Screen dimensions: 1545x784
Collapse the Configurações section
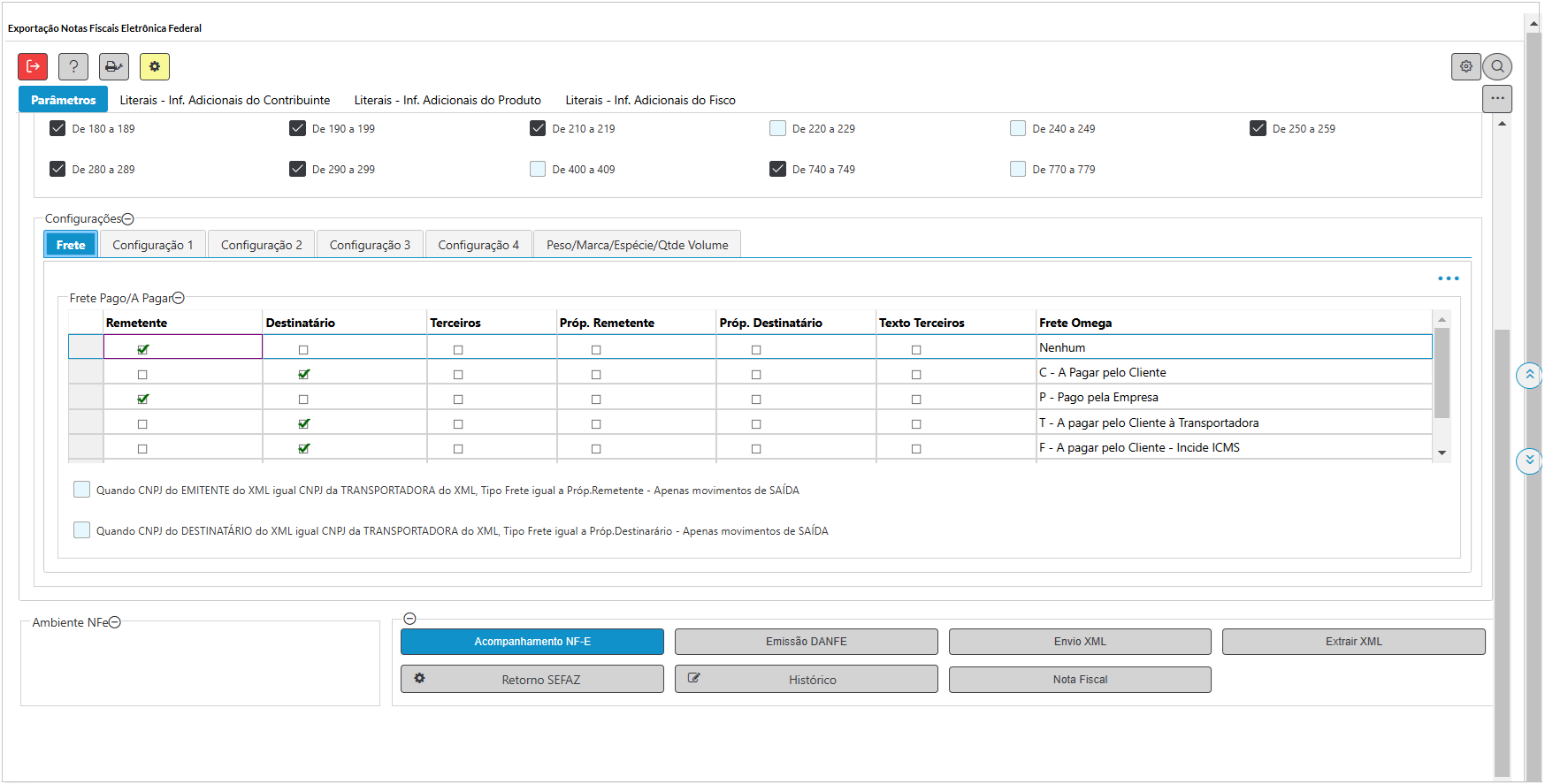click(128, 219)
